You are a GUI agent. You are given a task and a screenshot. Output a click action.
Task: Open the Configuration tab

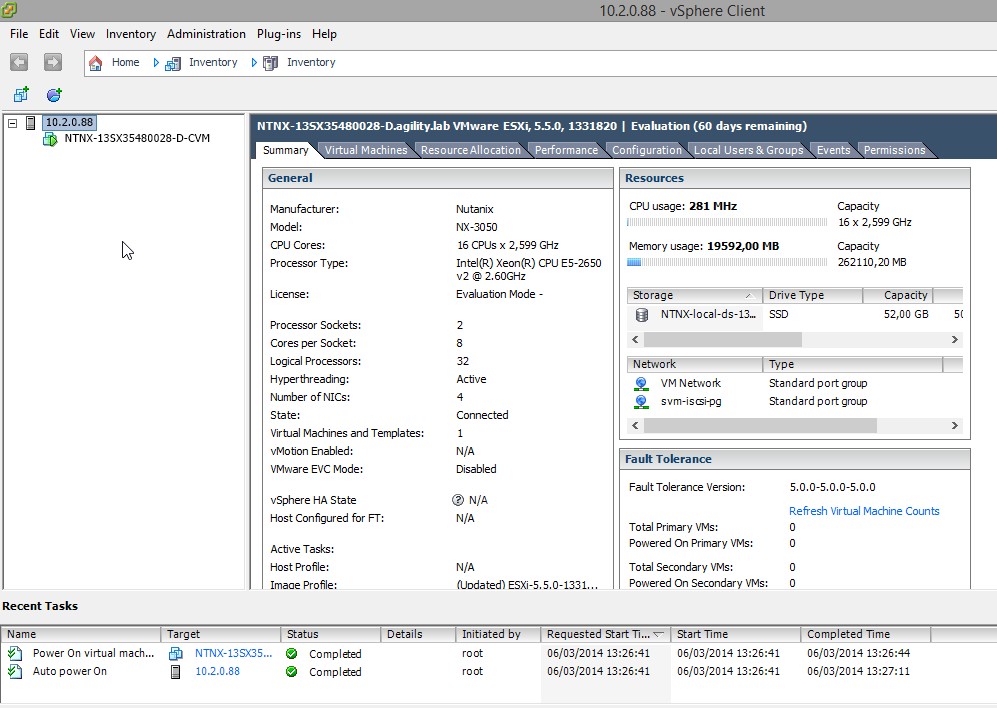pos(646,150)
